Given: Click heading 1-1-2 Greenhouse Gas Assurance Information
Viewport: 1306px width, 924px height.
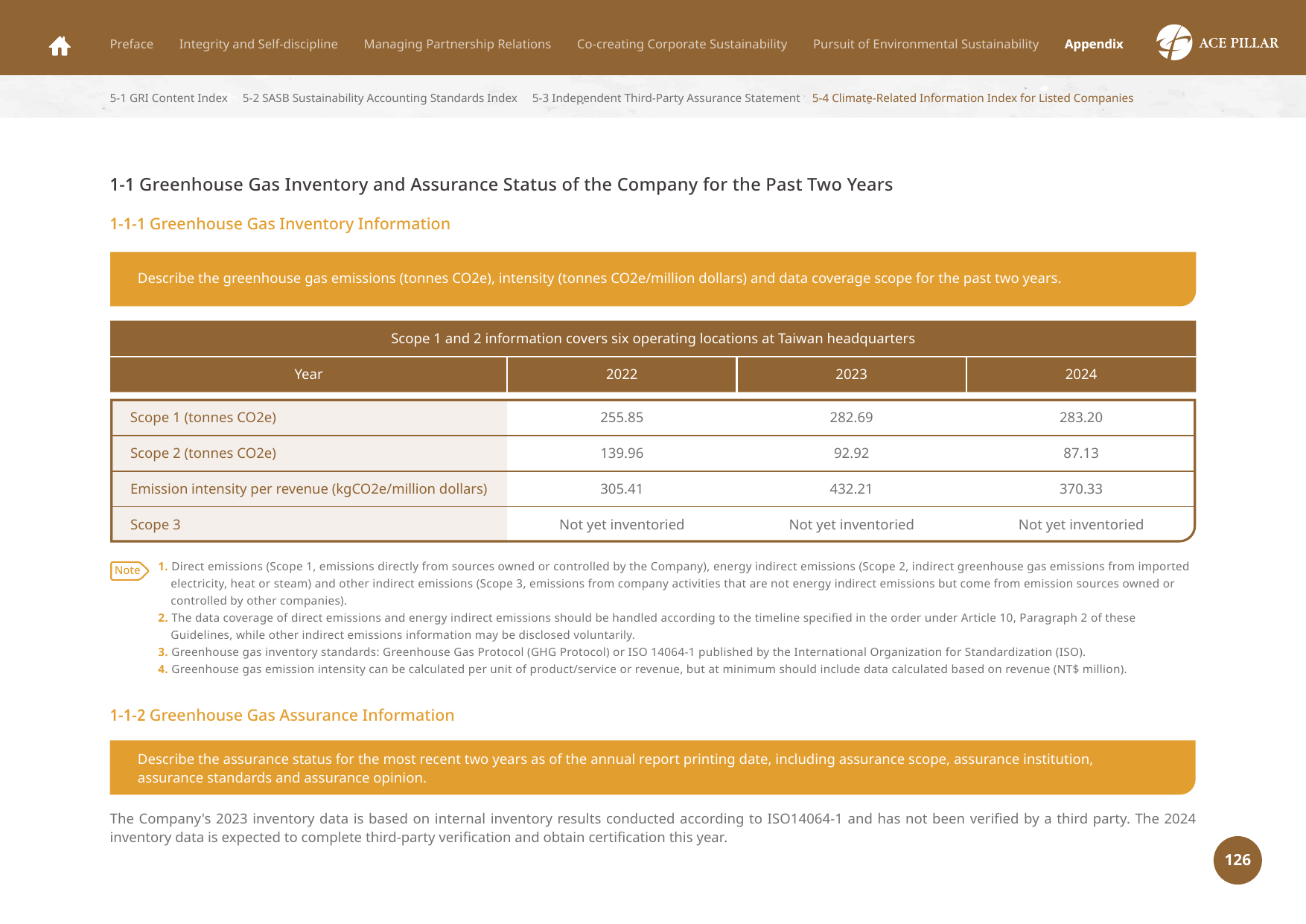Looking at the screenshot, I should pos(282,716).
